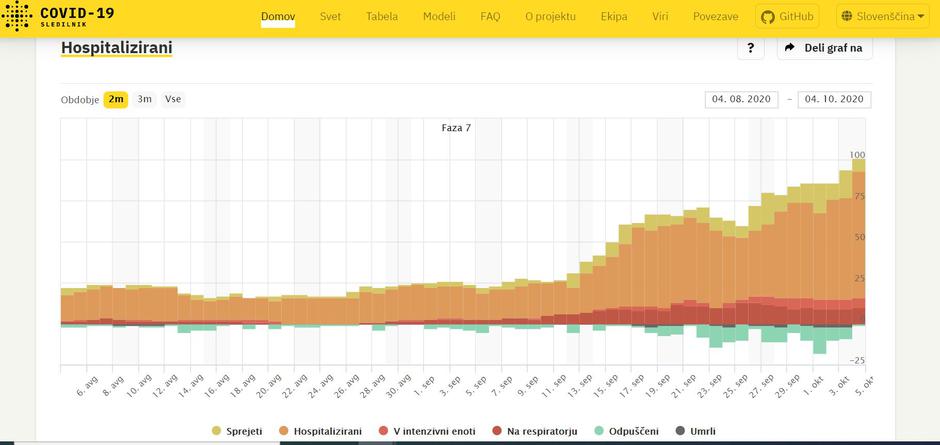Image resolution: width=940 pixels, height=445 pixels.
Task: Open the Modeli menu item
Action: point(439,17)
